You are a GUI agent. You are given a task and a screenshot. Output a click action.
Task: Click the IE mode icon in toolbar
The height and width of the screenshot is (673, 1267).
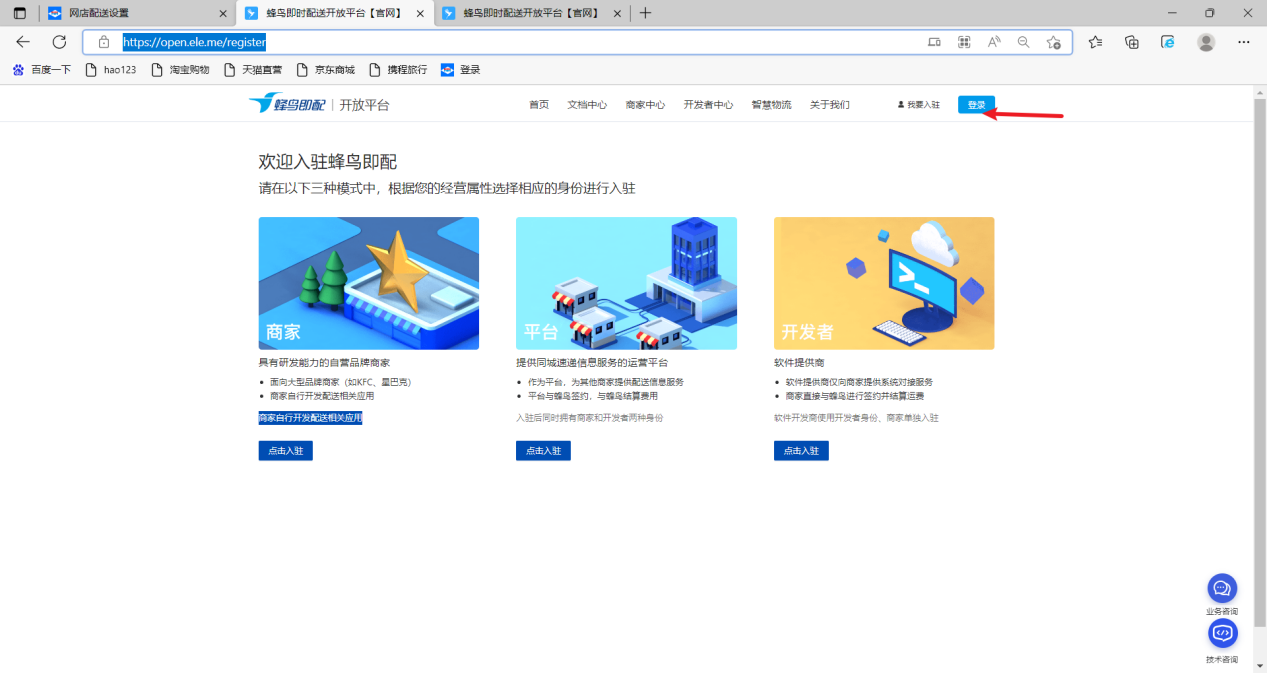[1167, 42]
